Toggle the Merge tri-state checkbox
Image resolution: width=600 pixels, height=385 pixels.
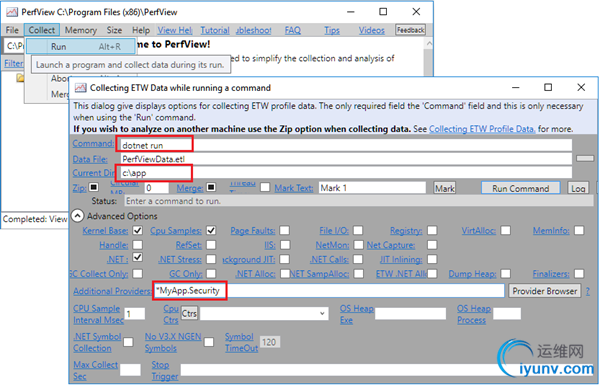click(x=211, y=187)
